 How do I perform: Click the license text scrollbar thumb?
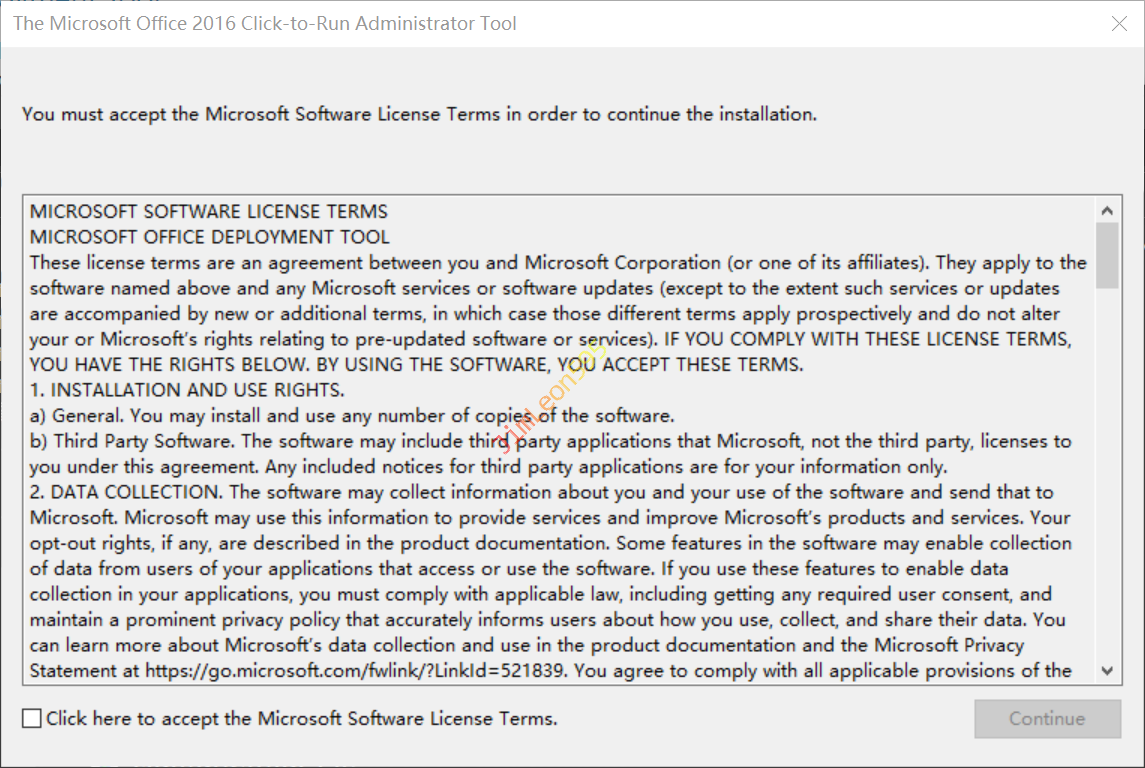point(1107,255)
